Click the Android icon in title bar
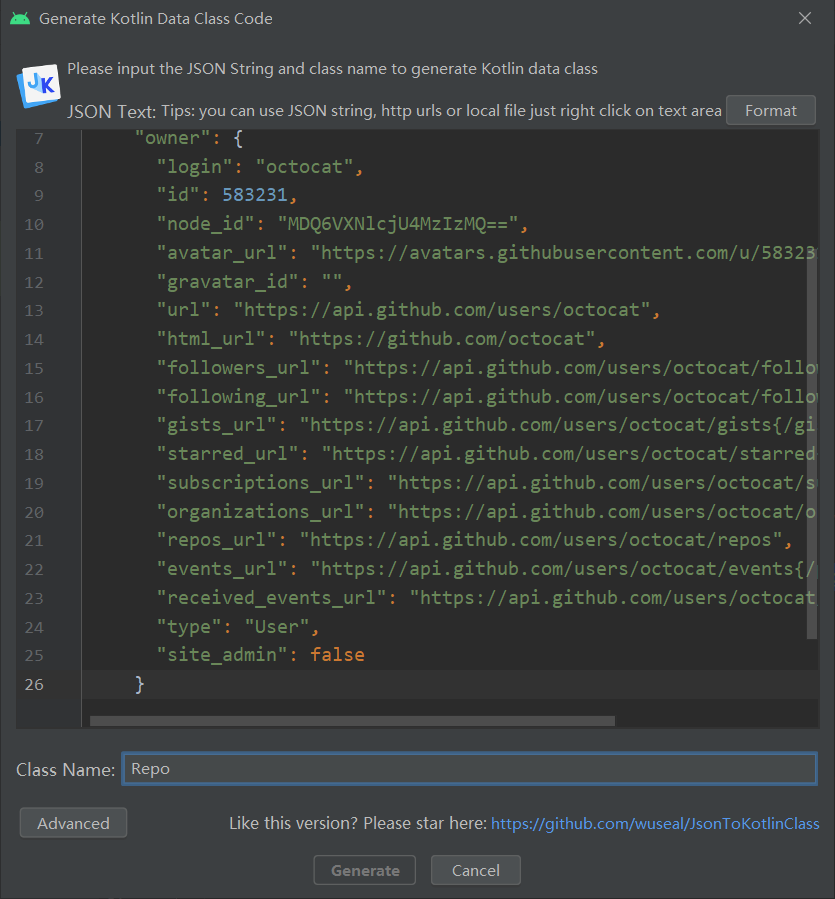The image size is (835, 899). [x=20, y=19]
